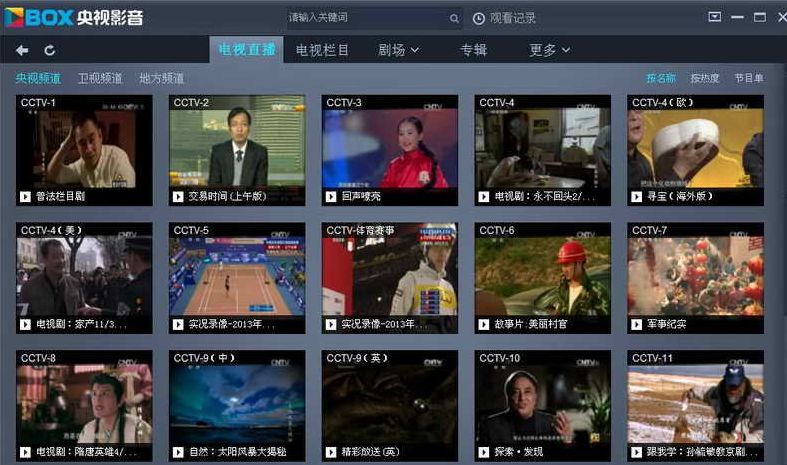The width and height of the screenshot is (787, 465).
Task: Select the 卫视频道 channel category
Action: [100, 78]
